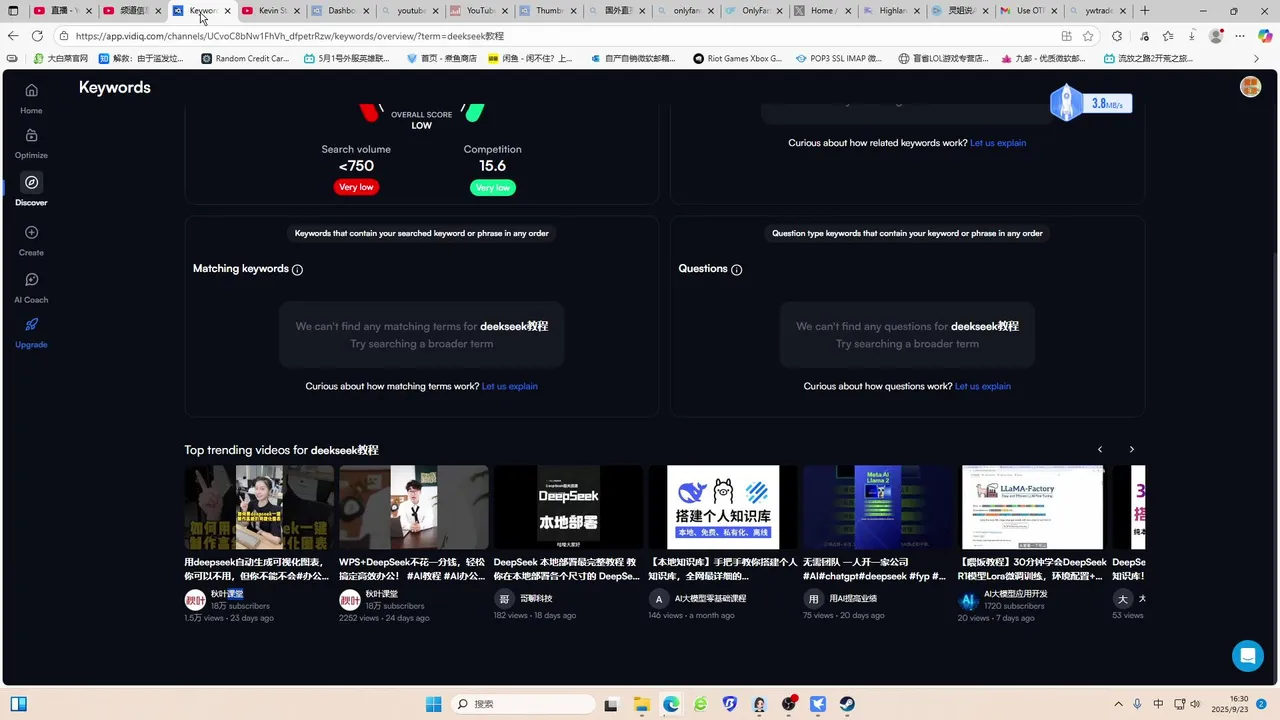Click the green "Very low" competition badge

(x=493, y=187)
